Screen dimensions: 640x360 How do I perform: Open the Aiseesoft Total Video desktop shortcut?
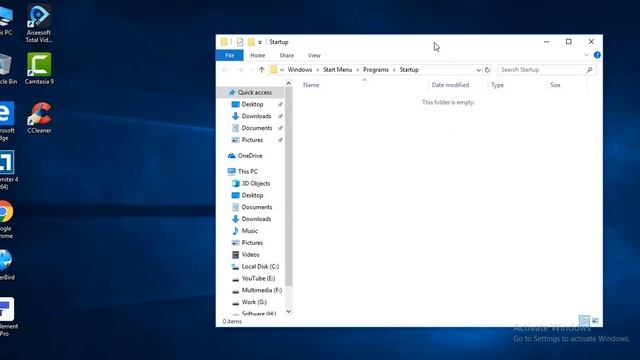tap(38, 24)
